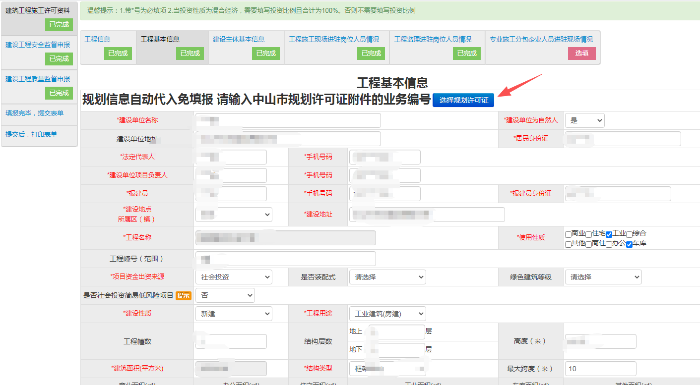Tick the first checkbox in second usage row

click(568, 244)
